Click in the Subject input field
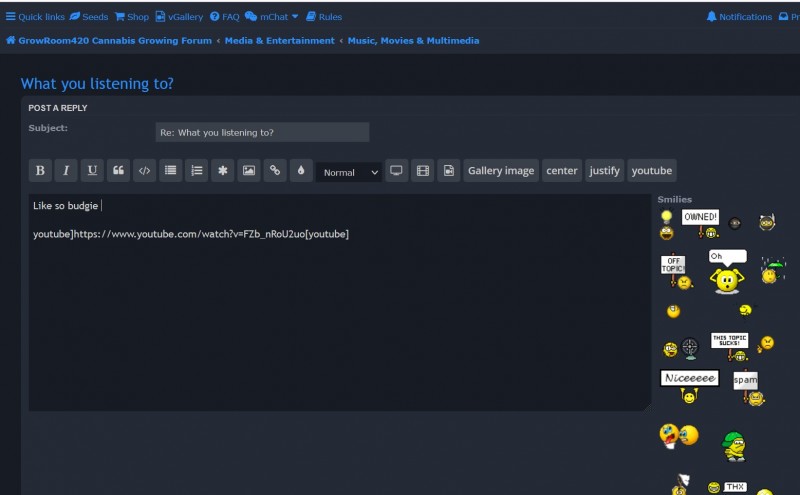The image size is (800, 495). click(x=262, y=132)
